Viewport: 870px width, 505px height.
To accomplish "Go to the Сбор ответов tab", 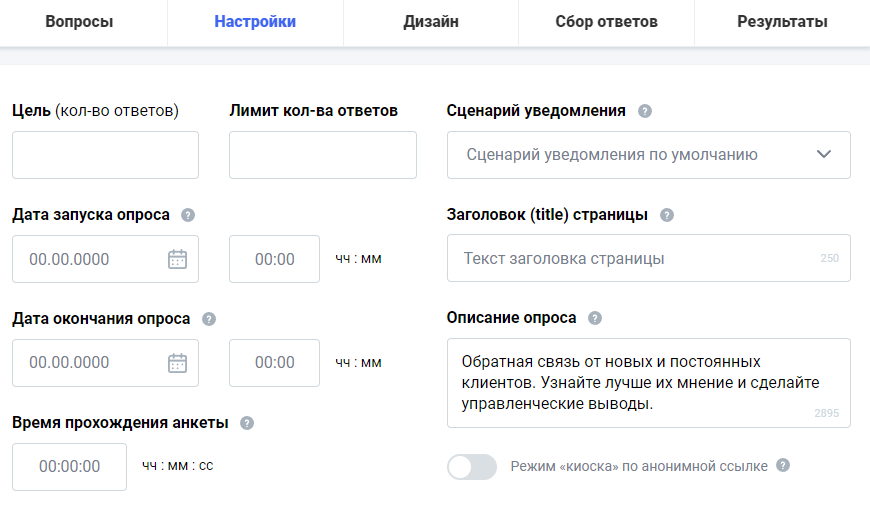I will pos(606,22).
